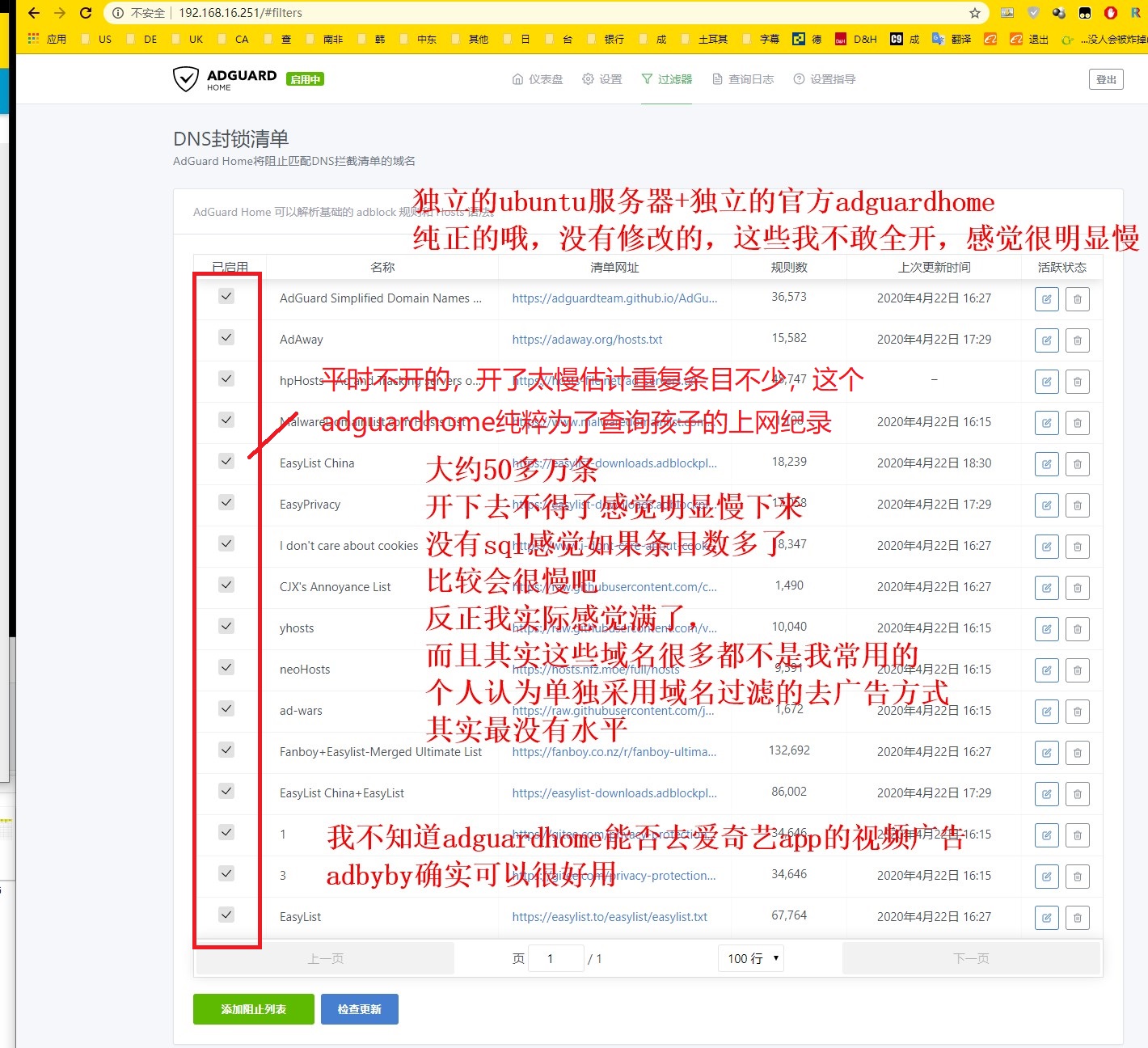The image size is (1148, 1048).
Task: Delete the yhosts filter
Action: (1078, 629)
